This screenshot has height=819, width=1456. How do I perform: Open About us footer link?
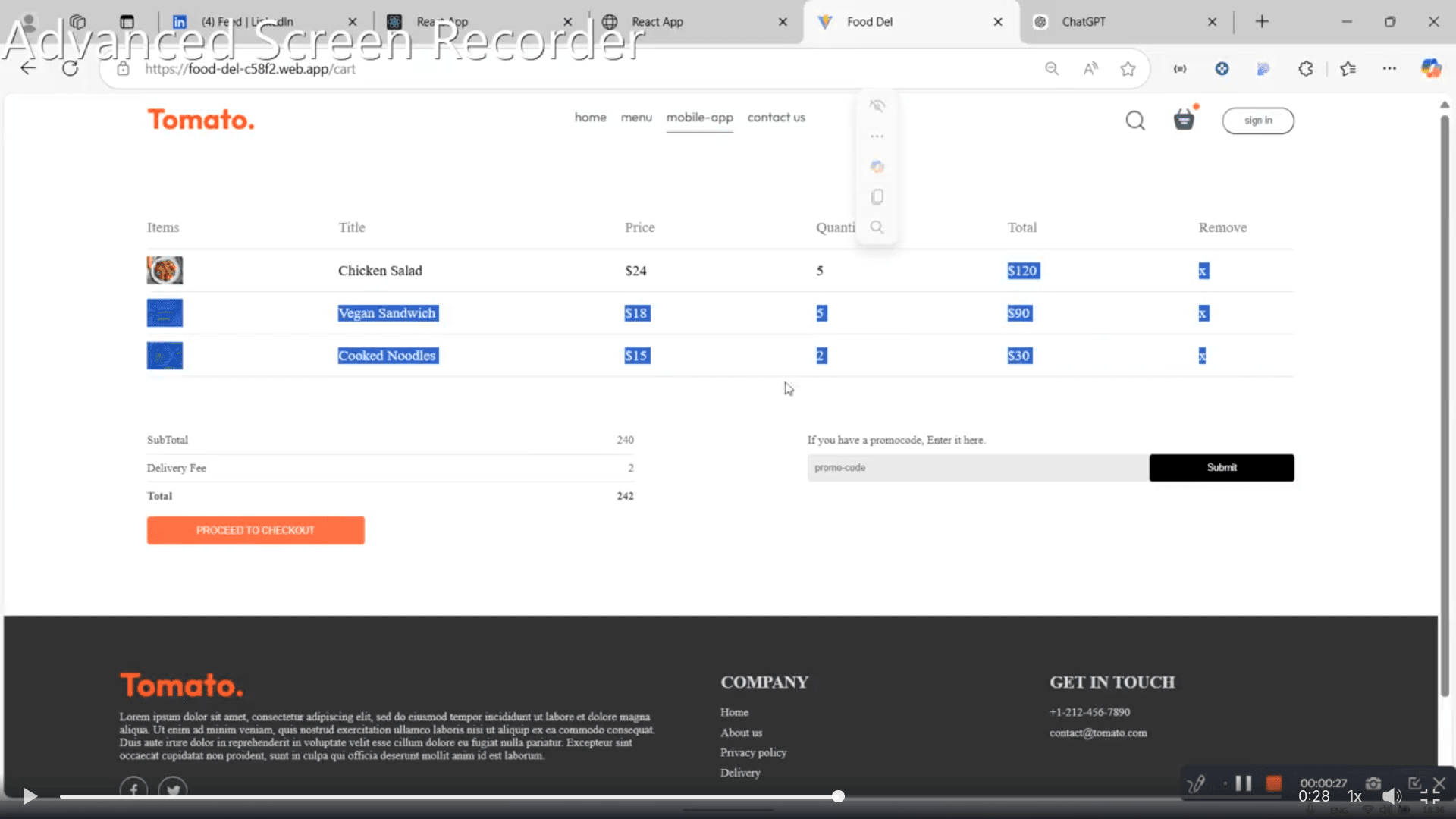coord(741,733)
